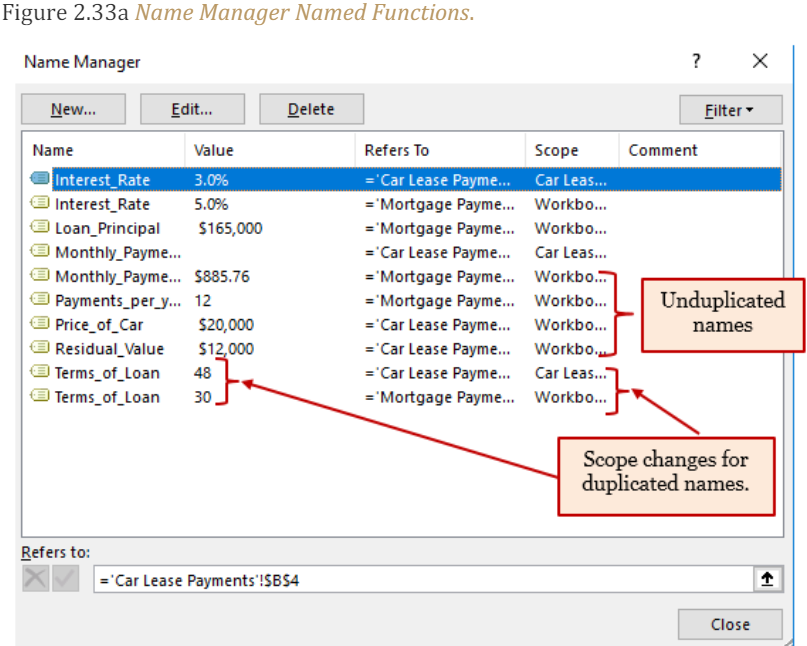Click the confirm checkmark icon beside Refers to
This screenshot has width=807, height=646.
[x=65, y=578]
